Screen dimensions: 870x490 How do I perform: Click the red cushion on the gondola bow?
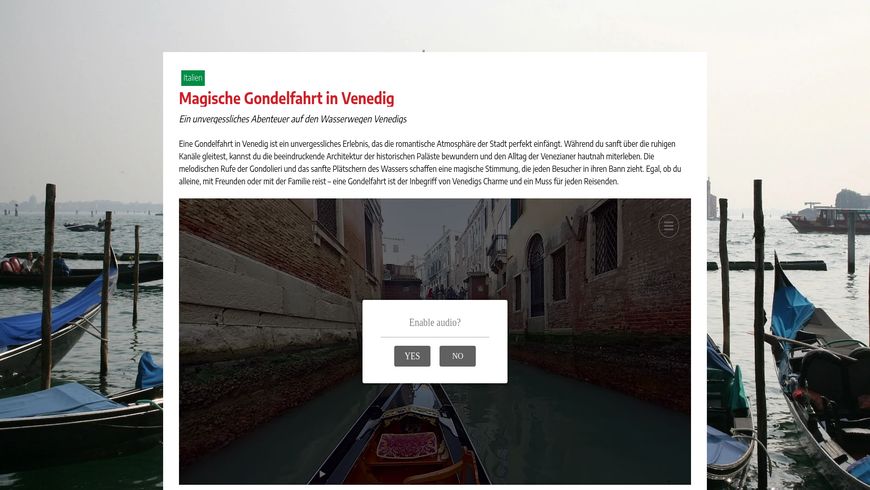point(407,445)
